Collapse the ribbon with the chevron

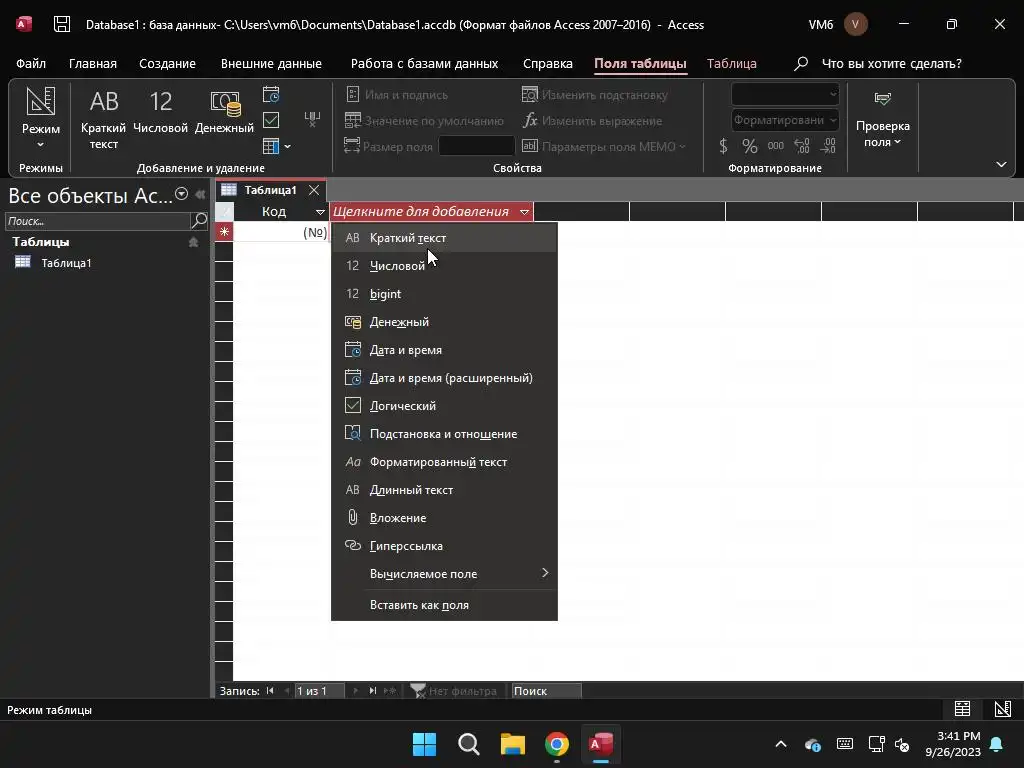point(1001,165)
